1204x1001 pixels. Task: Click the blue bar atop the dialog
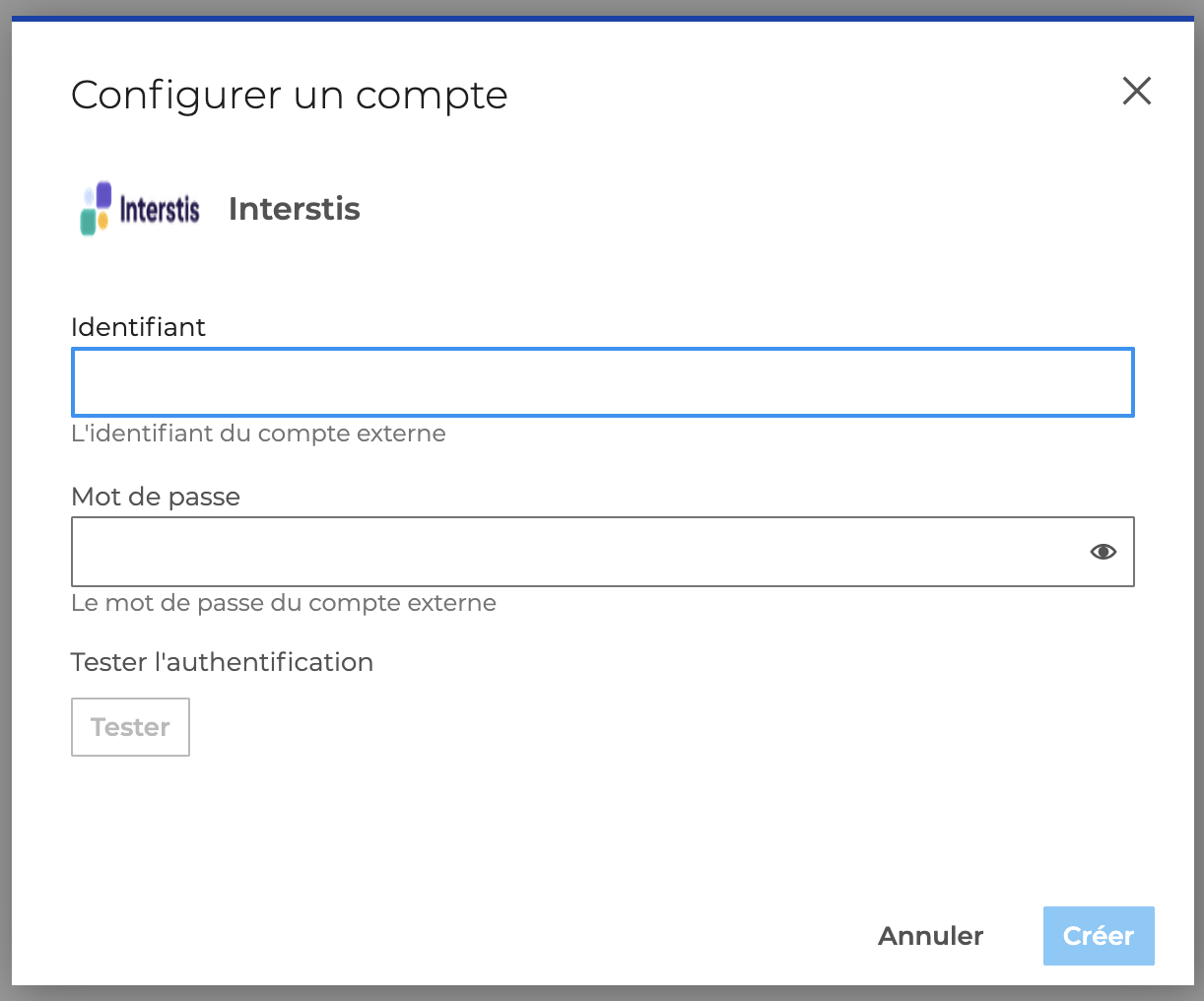pos(602,18)
